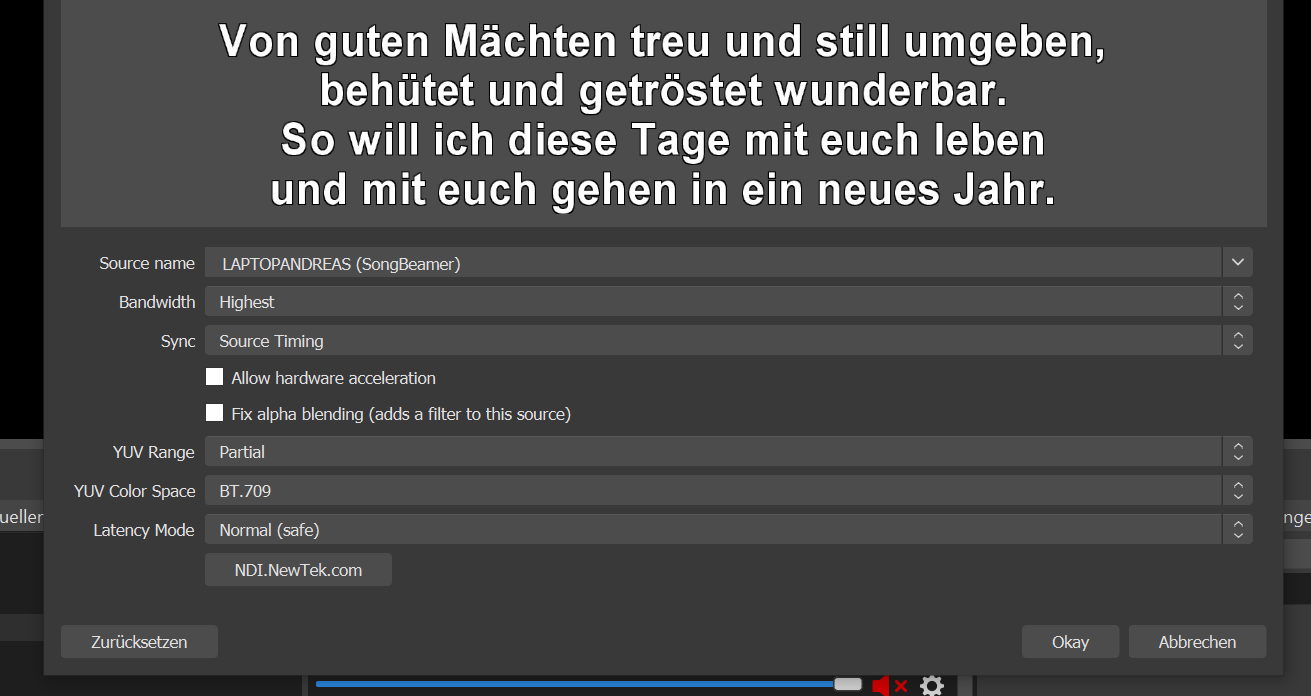Open the Bandwidth dropdown showing Highest
1311x696 pixels.
click(728, 301)
